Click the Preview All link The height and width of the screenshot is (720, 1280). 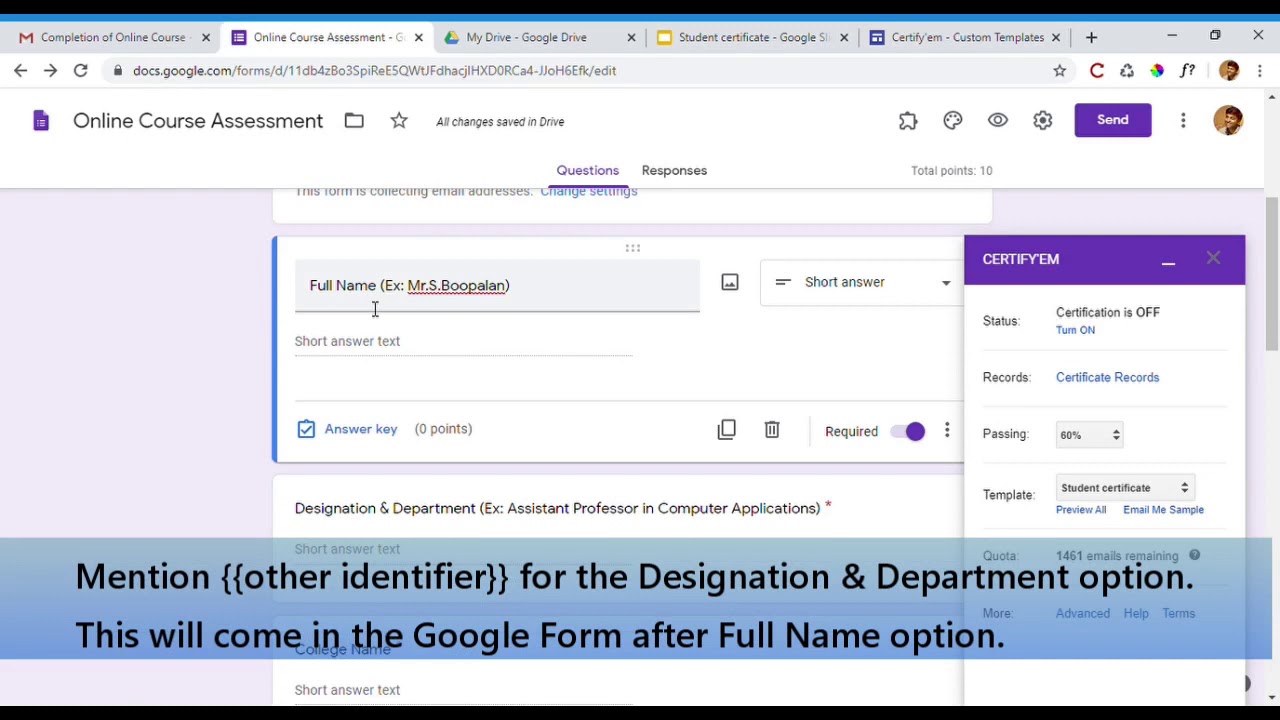tap(1081, 510)
